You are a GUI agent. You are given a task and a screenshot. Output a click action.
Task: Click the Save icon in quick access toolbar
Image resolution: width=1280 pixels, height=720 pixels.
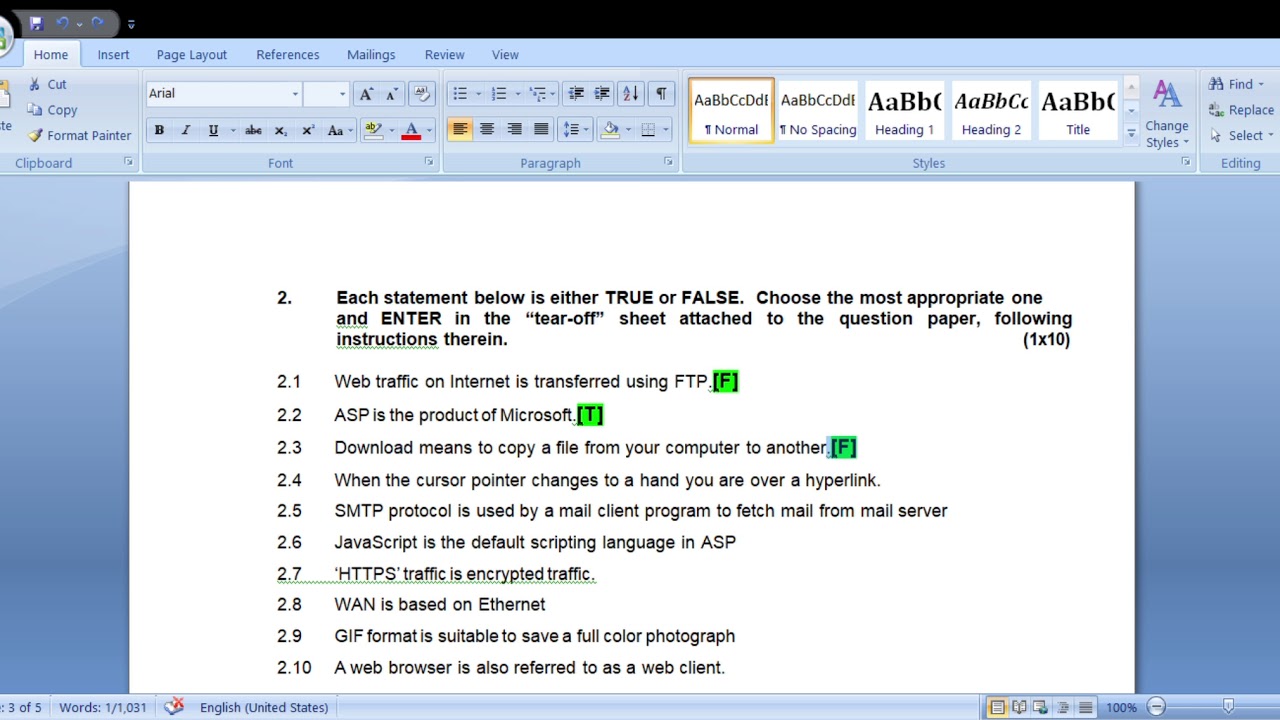coord(36,22)
